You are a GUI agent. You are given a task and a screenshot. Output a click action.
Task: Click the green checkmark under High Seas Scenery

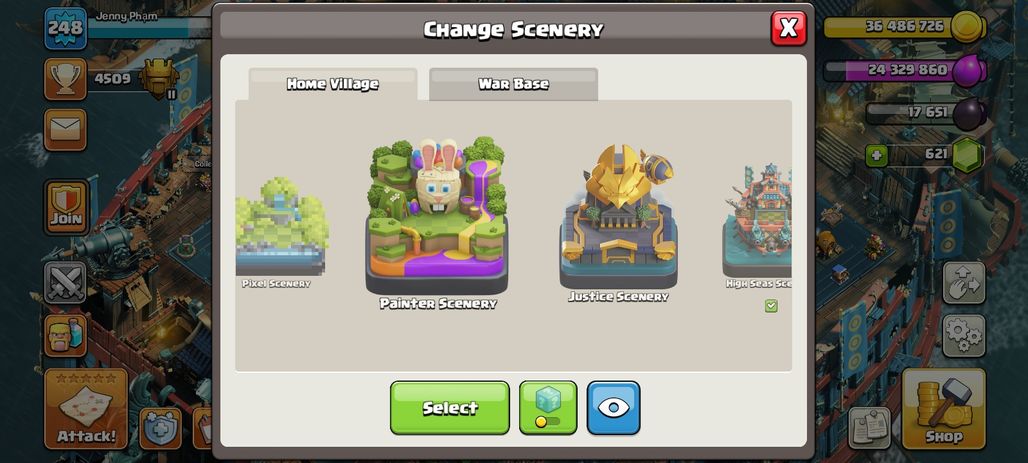point(771,306)
